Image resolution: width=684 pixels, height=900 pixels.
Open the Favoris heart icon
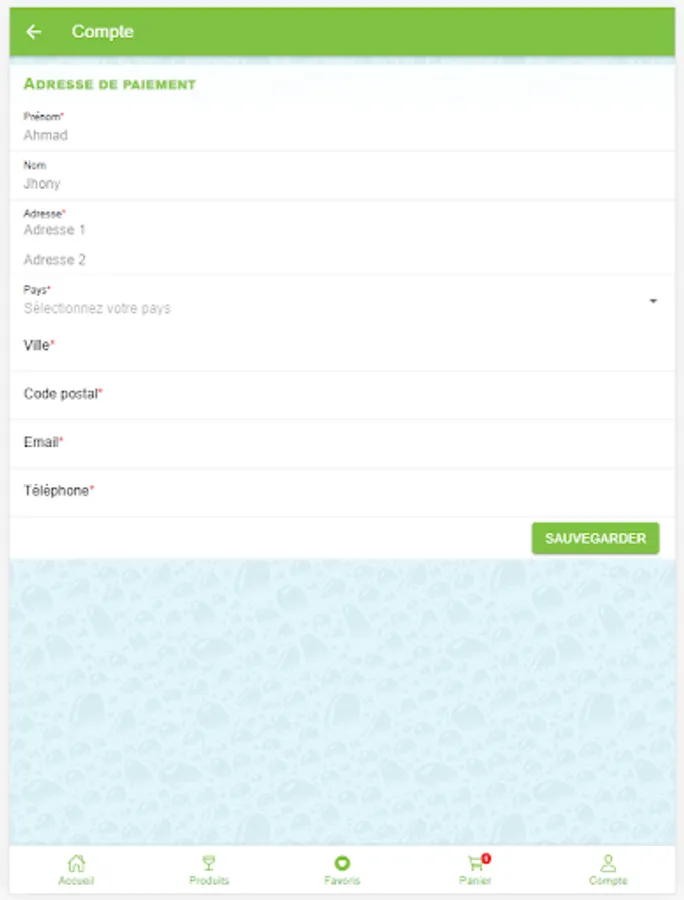pyautogui.click(x=342, y=863)
